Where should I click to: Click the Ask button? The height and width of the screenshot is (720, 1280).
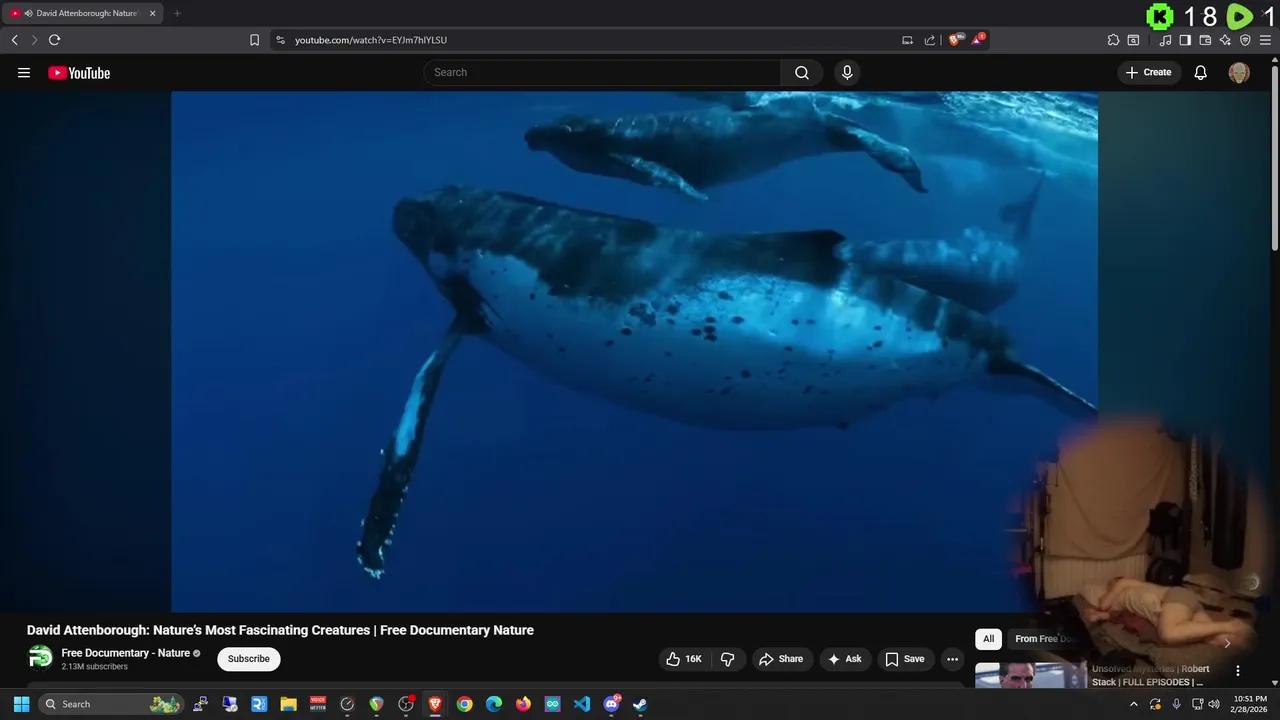(845, 659)
